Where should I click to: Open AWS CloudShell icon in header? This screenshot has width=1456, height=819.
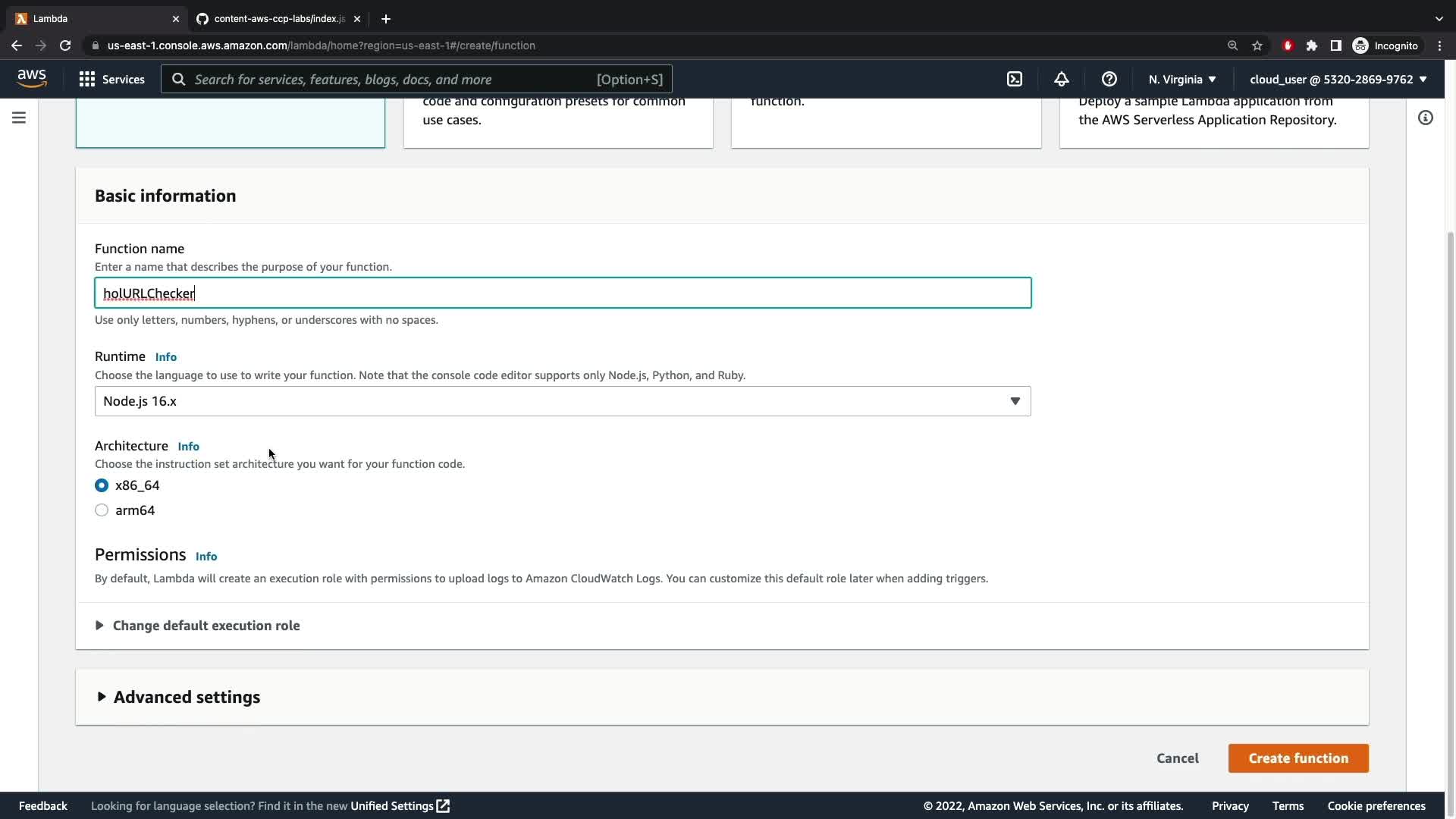tap(1015, 79)
